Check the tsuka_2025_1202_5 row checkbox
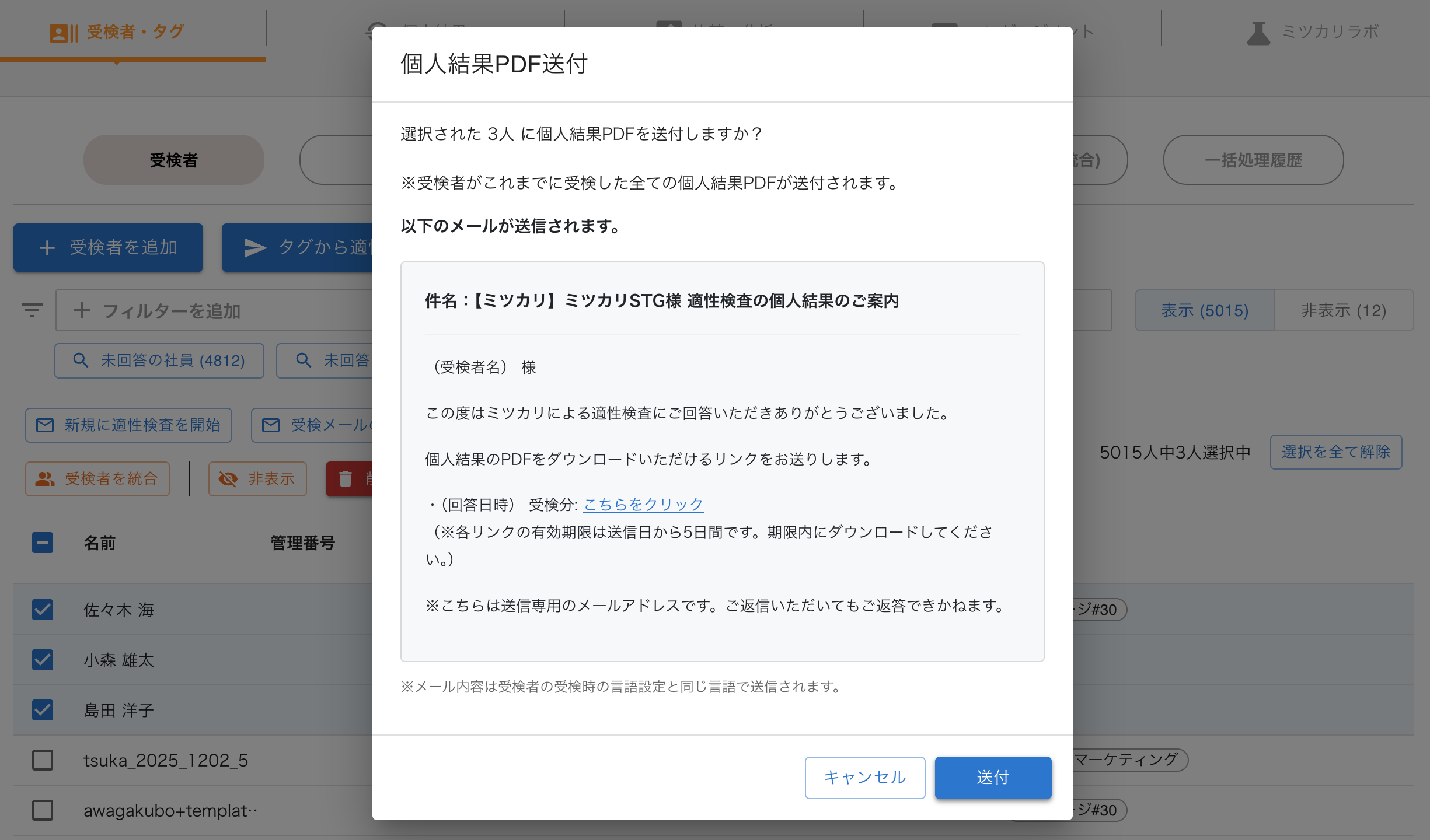The width and height of the screenshot is (1430, 840). point(43,760)
